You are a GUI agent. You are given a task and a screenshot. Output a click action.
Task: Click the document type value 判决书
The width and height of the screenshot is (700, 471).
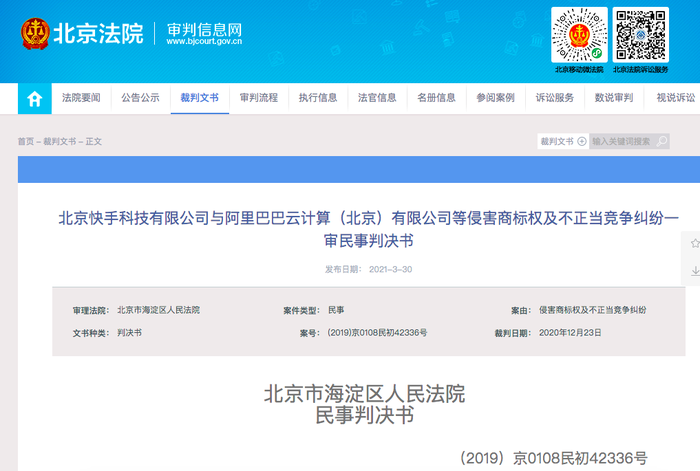[129, 333]
